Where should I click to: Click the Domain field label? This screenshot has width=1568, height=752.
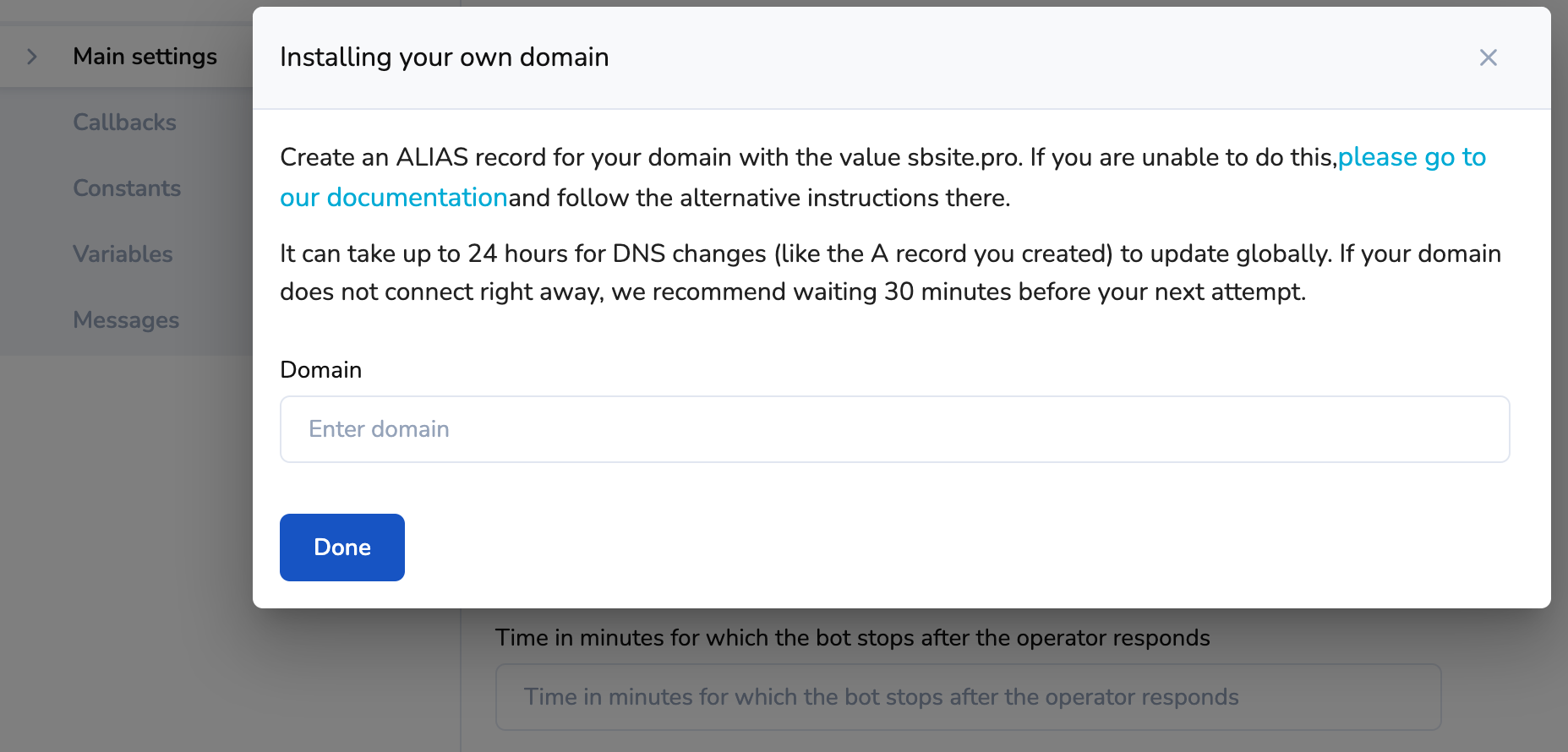[320, 370]
